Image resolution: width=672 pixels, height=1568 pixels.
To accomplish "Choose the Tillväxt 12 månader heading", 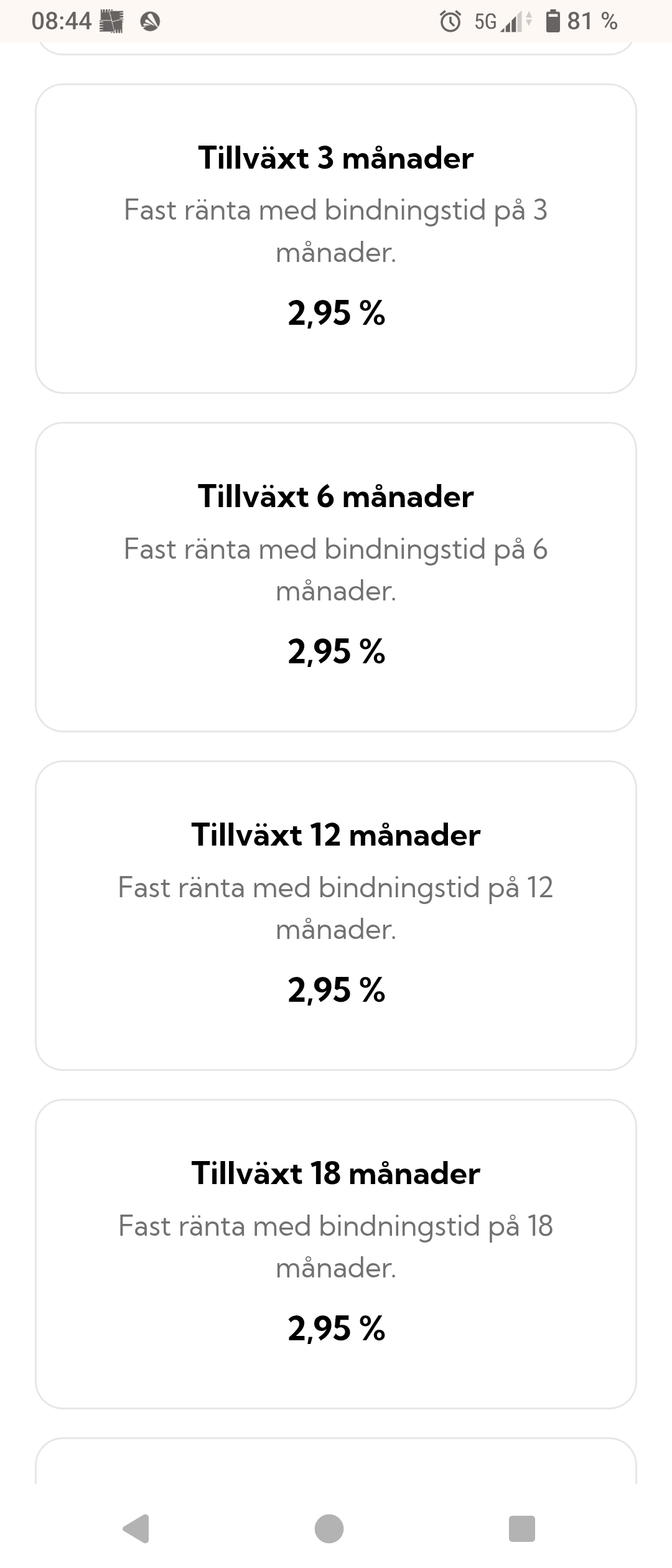I will coord(336,835).
